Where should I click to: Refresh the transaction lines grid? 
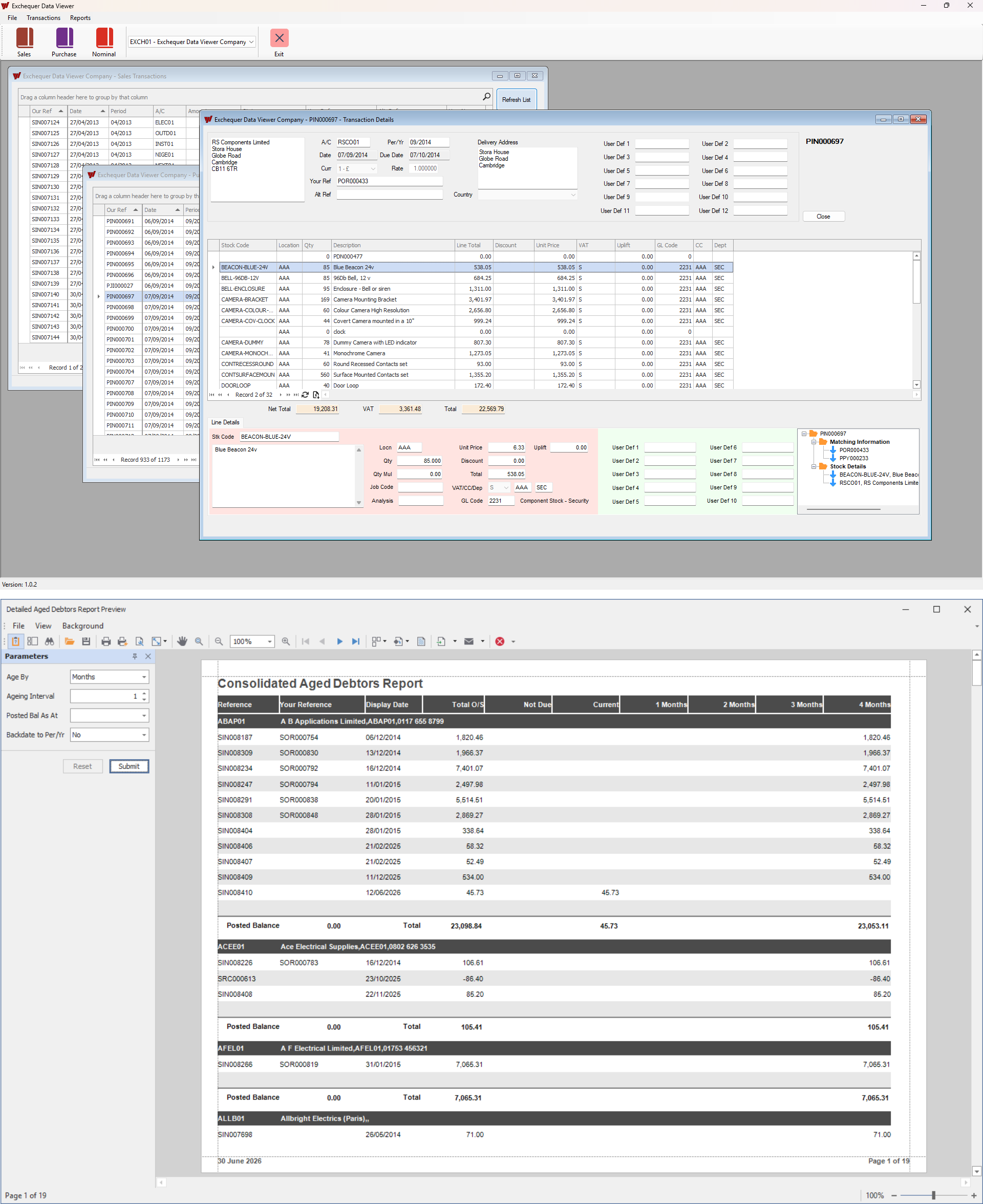[305, 395]
